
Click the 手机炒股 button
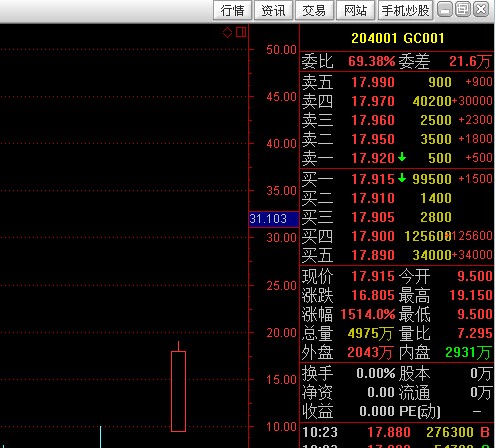405,10
